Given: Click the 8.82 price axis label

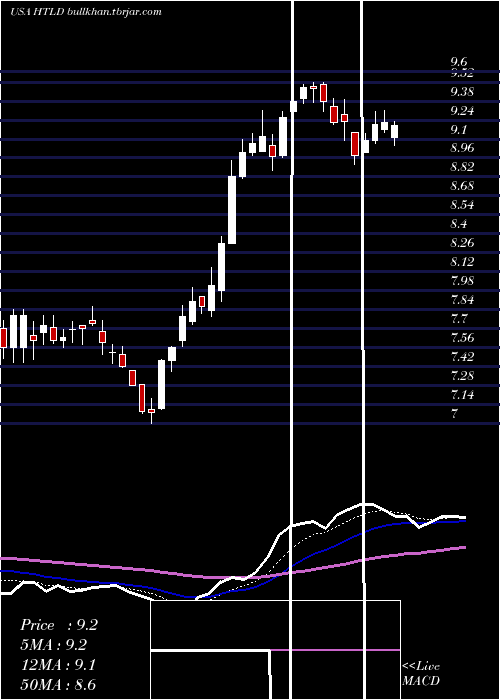Looking at the screenshot, I should [x=462, y=167].
